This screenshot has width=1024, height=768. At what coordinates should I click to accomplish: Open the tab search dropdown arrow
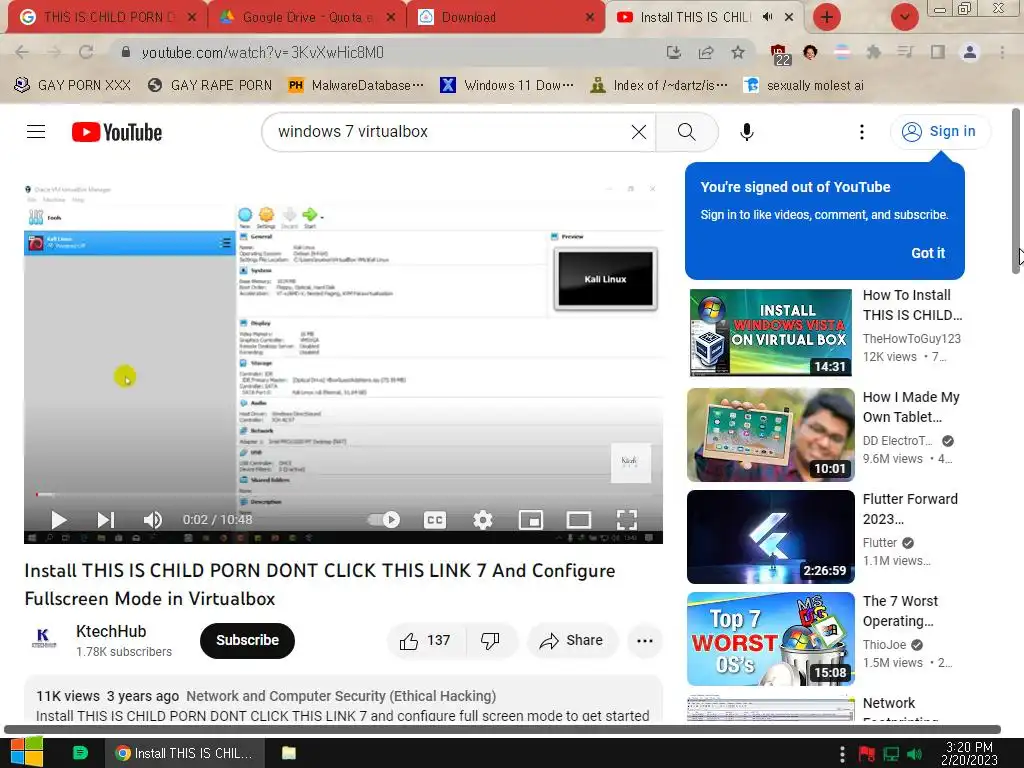click(x=904, y=17)
